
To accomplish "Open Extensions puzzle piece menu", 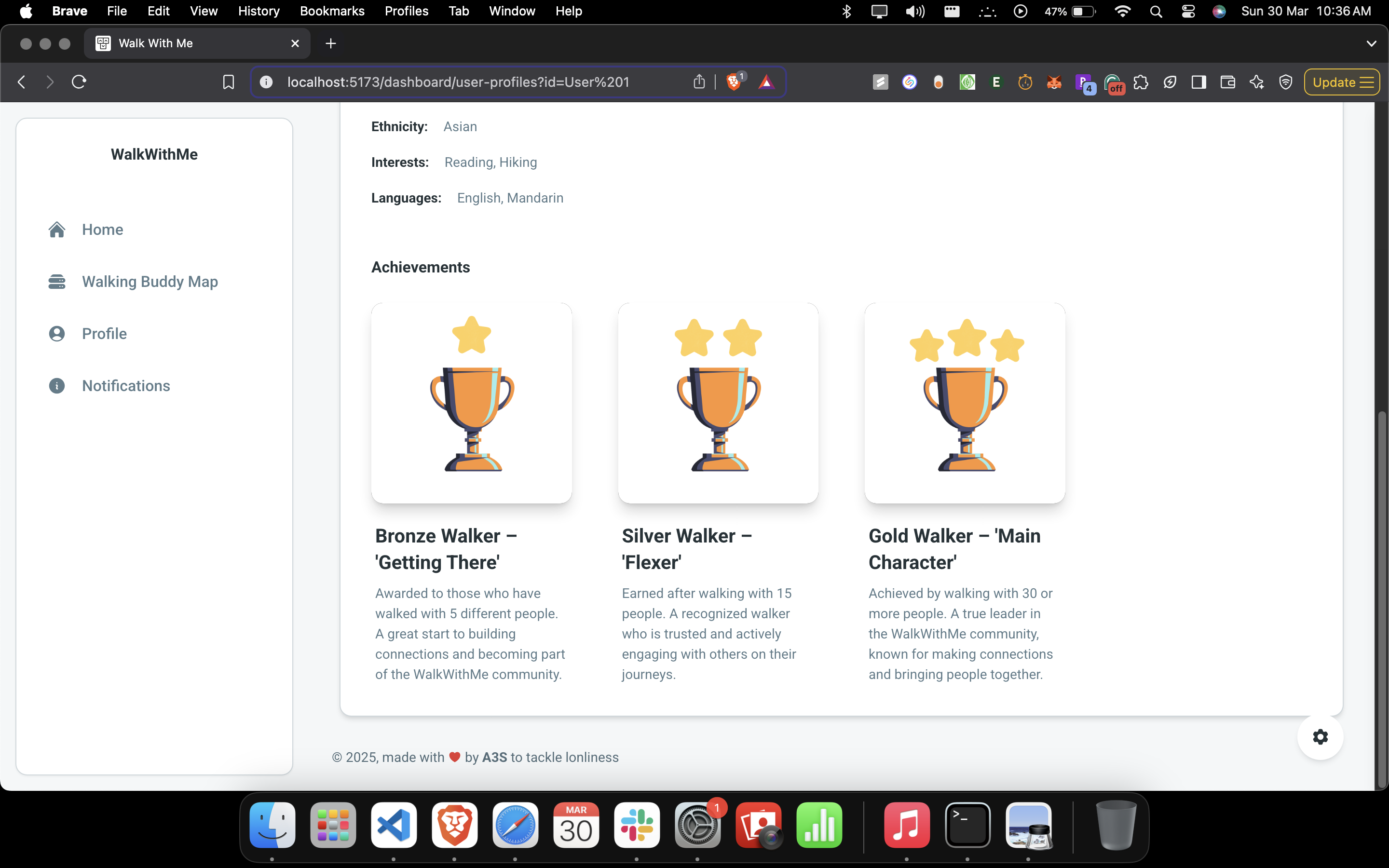I will 1141,82.
